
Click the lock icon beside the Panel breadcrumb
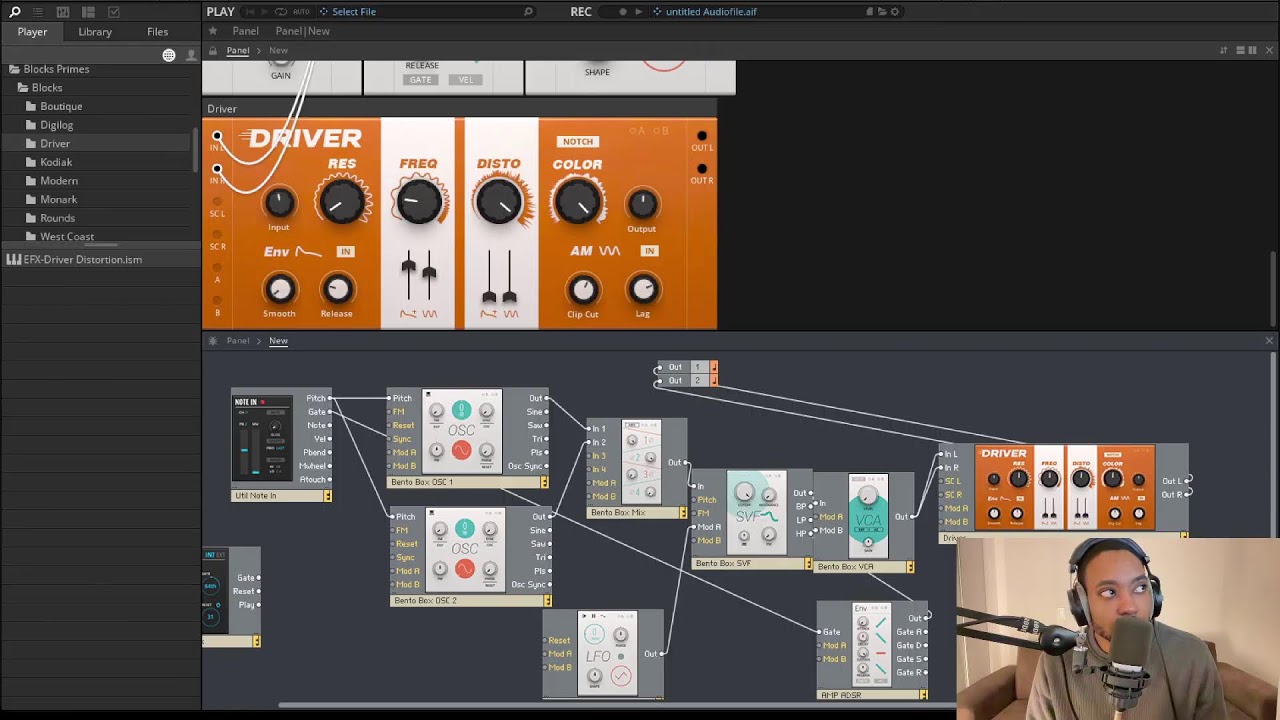pyautogui.click(x=213, y=50)
